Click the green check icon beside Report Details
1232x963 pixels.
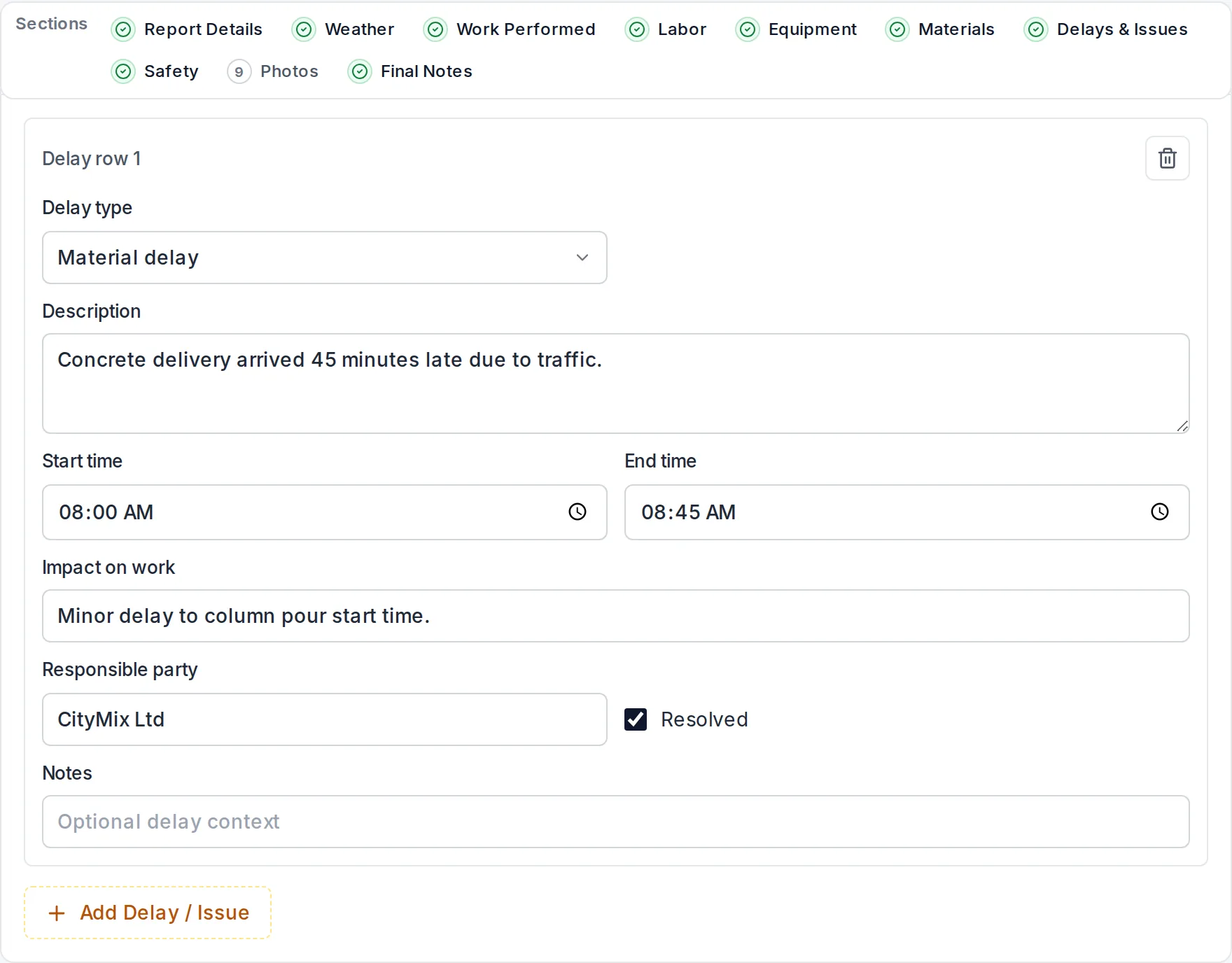tap(123, 29)
